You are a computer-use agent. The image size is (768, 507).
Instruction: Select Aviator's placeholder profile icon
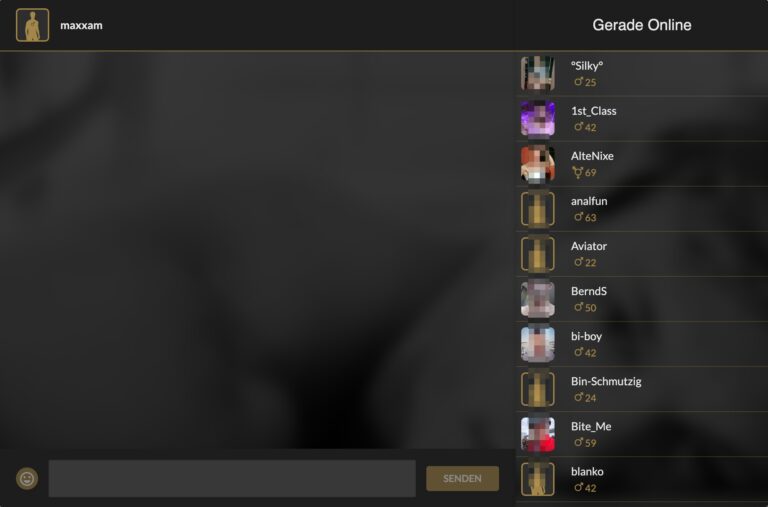click(538, 254)
